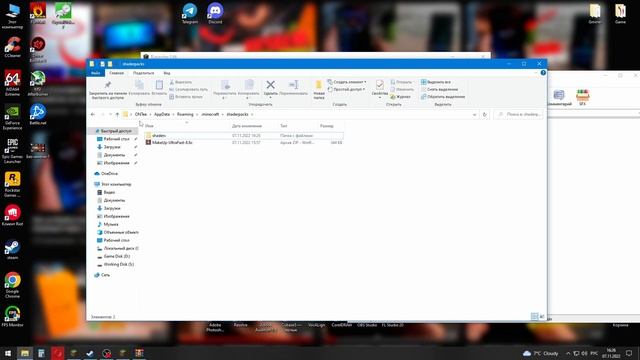Click the Up one level arrow
This screenshot has width=640, height=360.
tap(117, 114)
